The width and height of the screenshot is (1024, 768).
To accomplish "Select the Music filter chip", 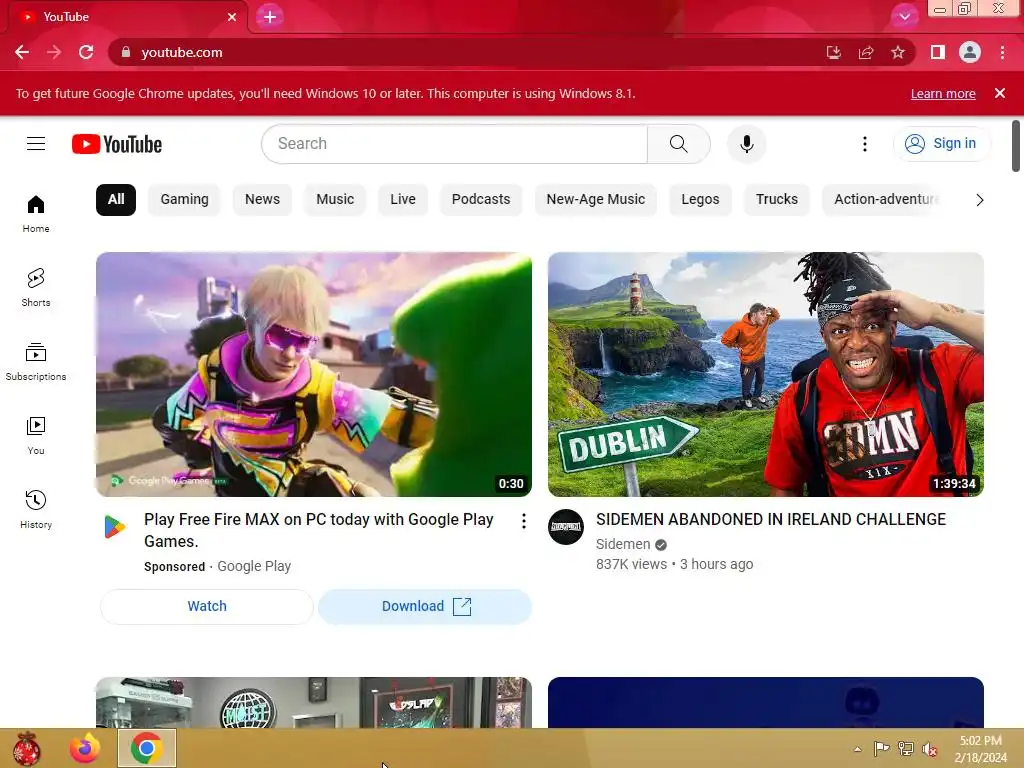I will click(x=335, y=200).
